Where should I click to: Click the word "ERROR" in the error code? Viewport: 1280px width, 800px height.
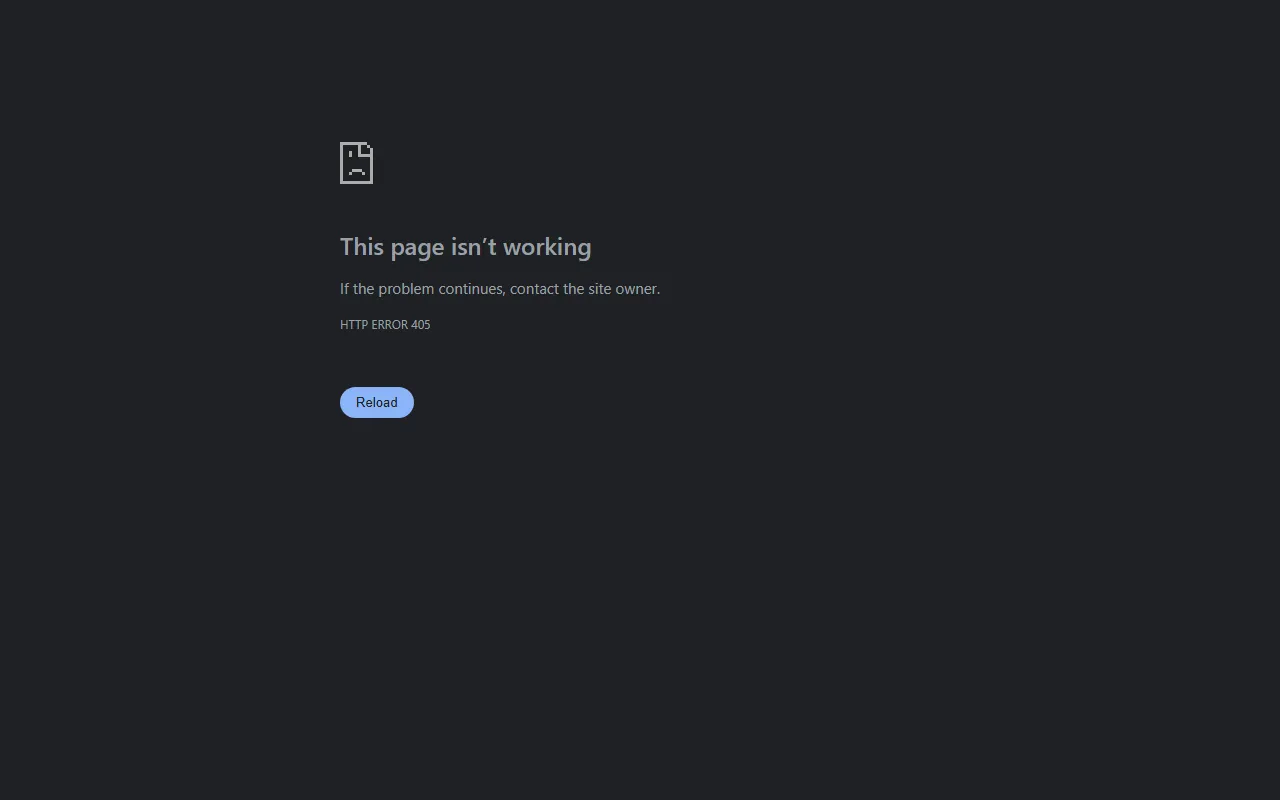389,325
